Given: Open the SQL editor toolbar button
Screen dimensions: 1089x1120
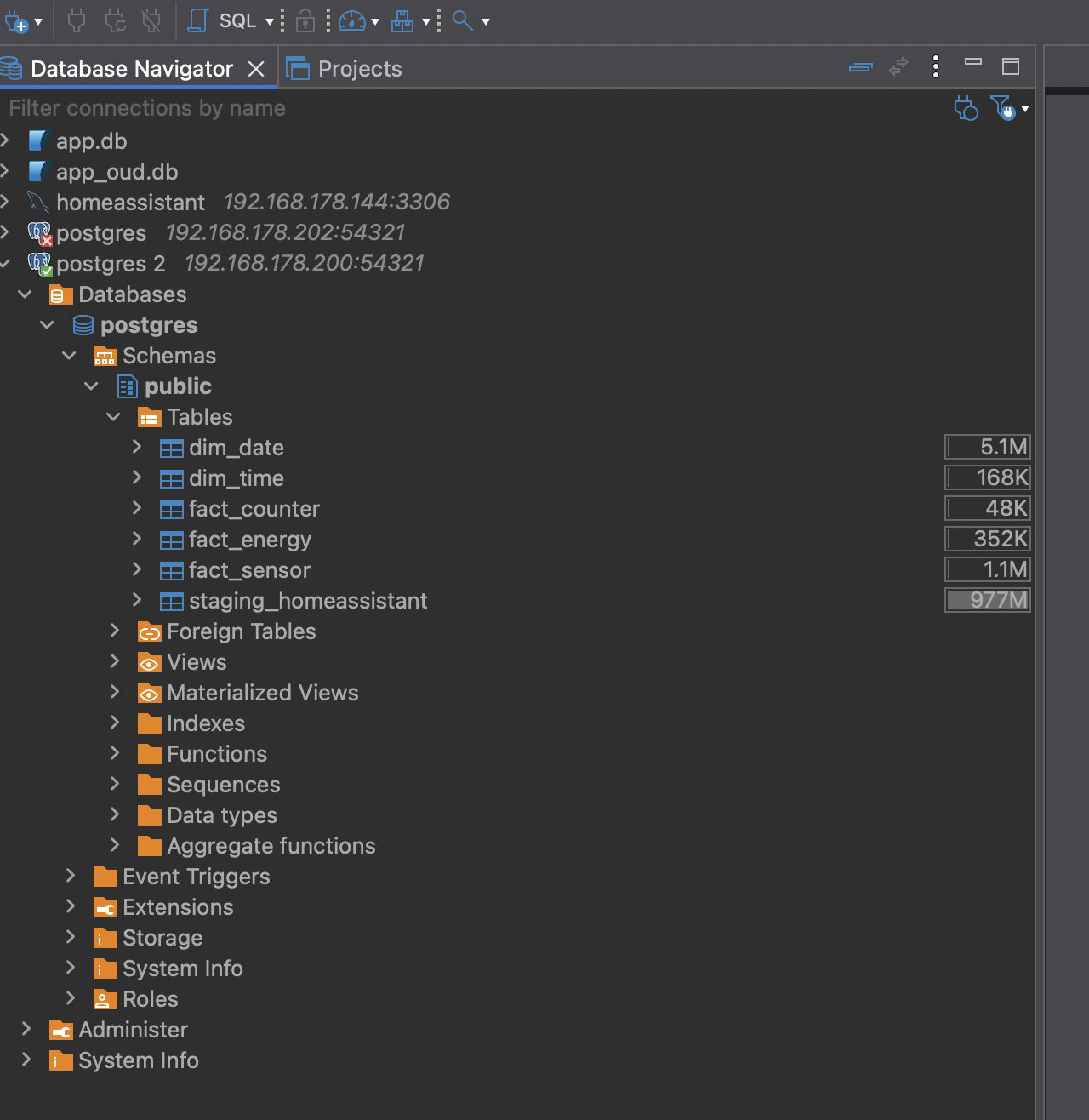Looking at the screenshot, I should coord(225,21).
